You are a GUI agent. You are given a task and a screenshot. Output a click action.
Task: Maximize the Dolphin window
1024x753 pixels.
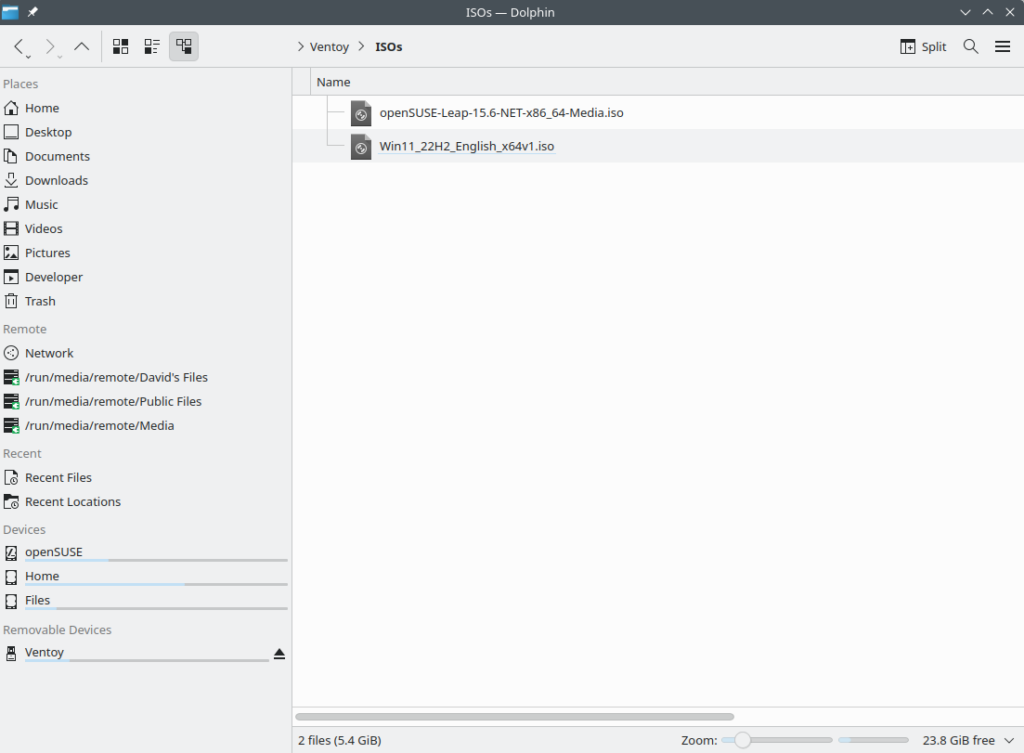pos(987,12)
